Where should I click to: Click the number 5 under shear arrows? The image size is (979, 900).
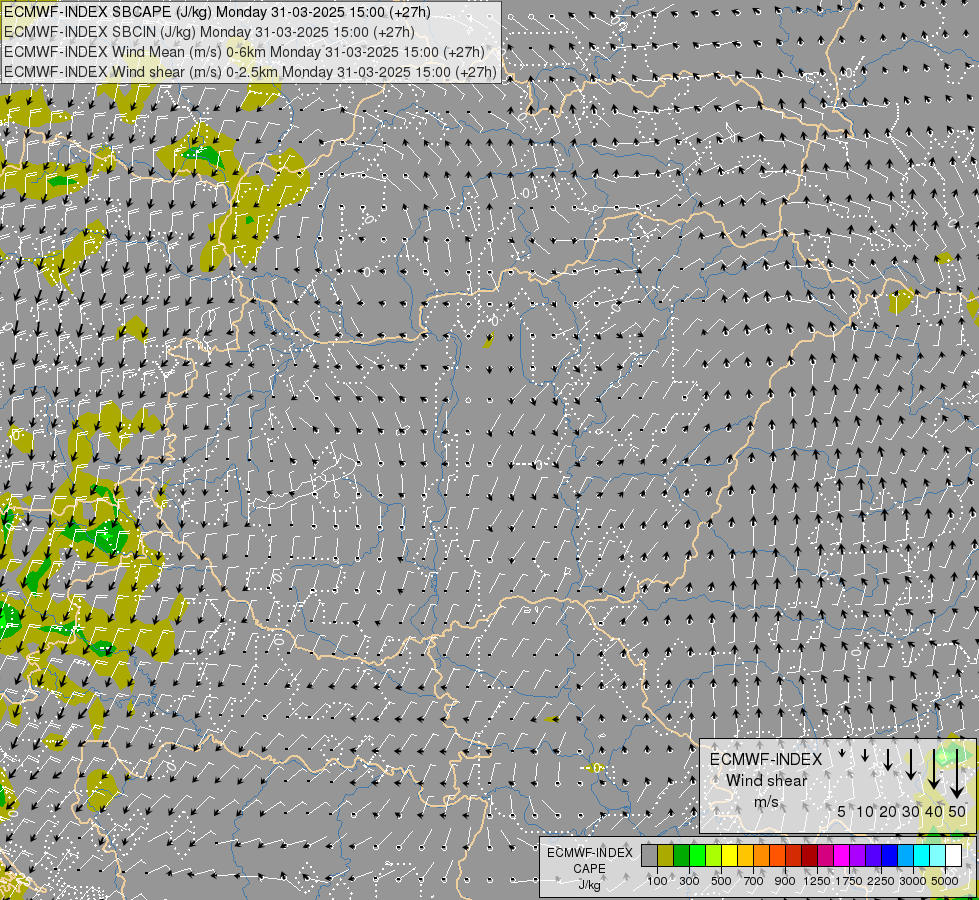(x=842, y=811)
